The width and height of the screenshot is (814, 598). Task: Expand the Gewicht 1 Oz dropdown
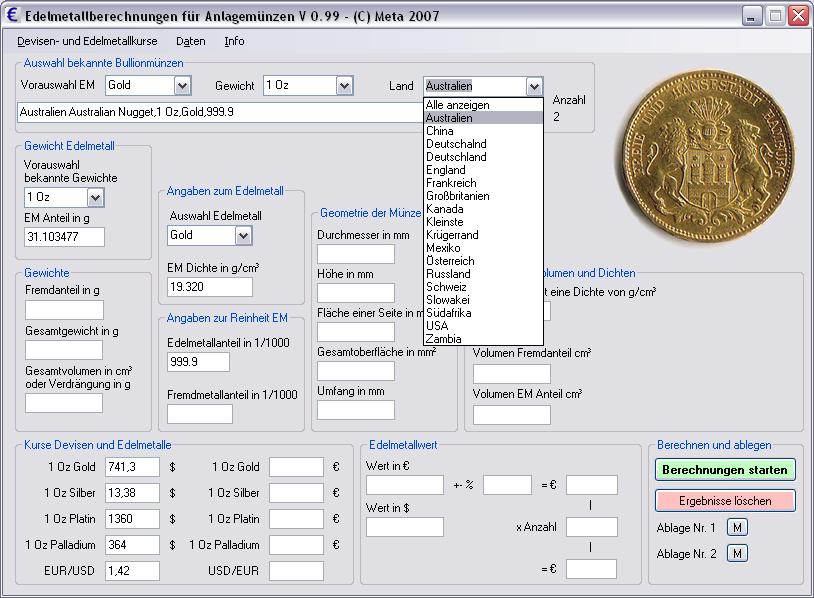(344, 86)
